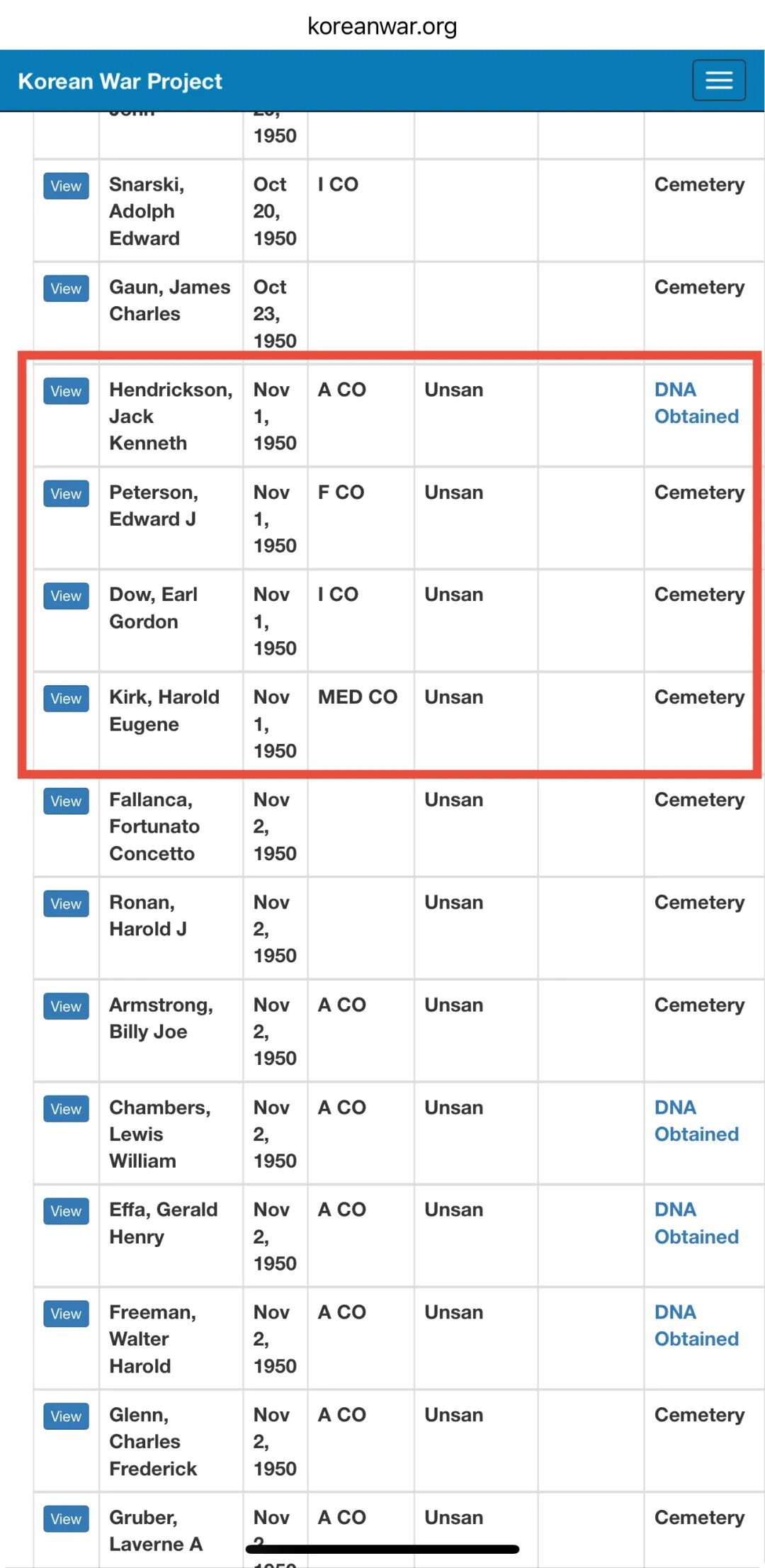
Task: Select View for Kirk, Harold Eugene
Action: (x=66, y=699)
